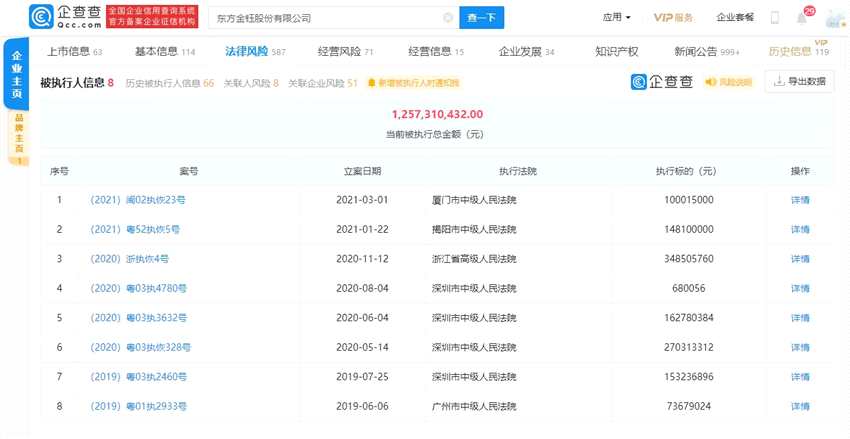Open 历史信息 VIP tab
Viewport: 850px width, 439px height.
pos(799,51)
